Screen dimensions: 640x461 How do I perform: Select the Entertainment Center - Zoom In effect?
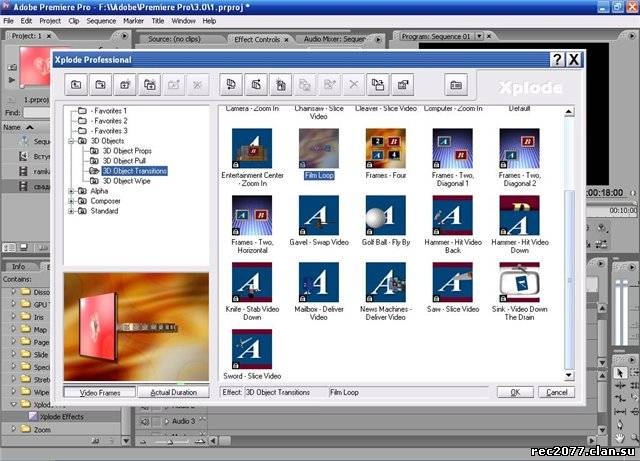(252, 148)
